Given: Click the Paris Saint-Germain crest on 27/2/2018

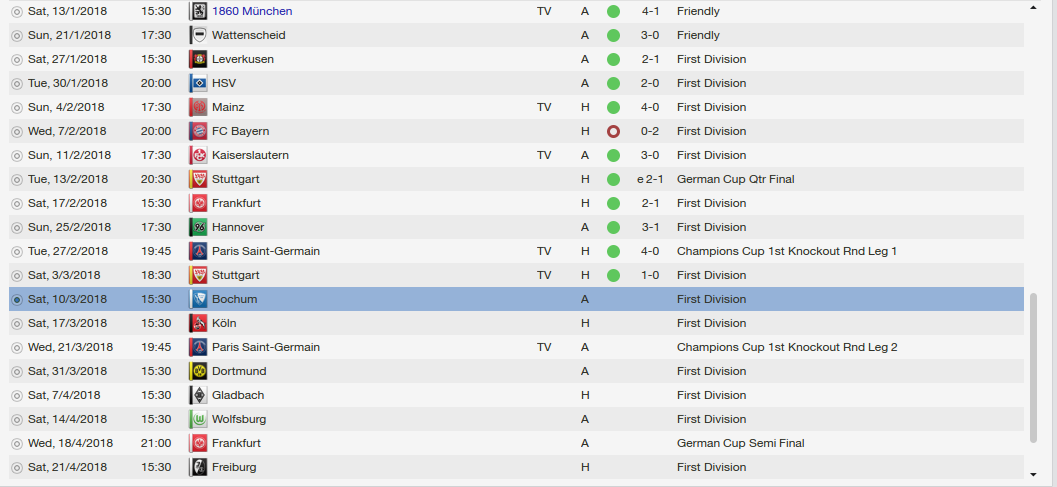Looking at the screenshot, I should click(198, 251).
